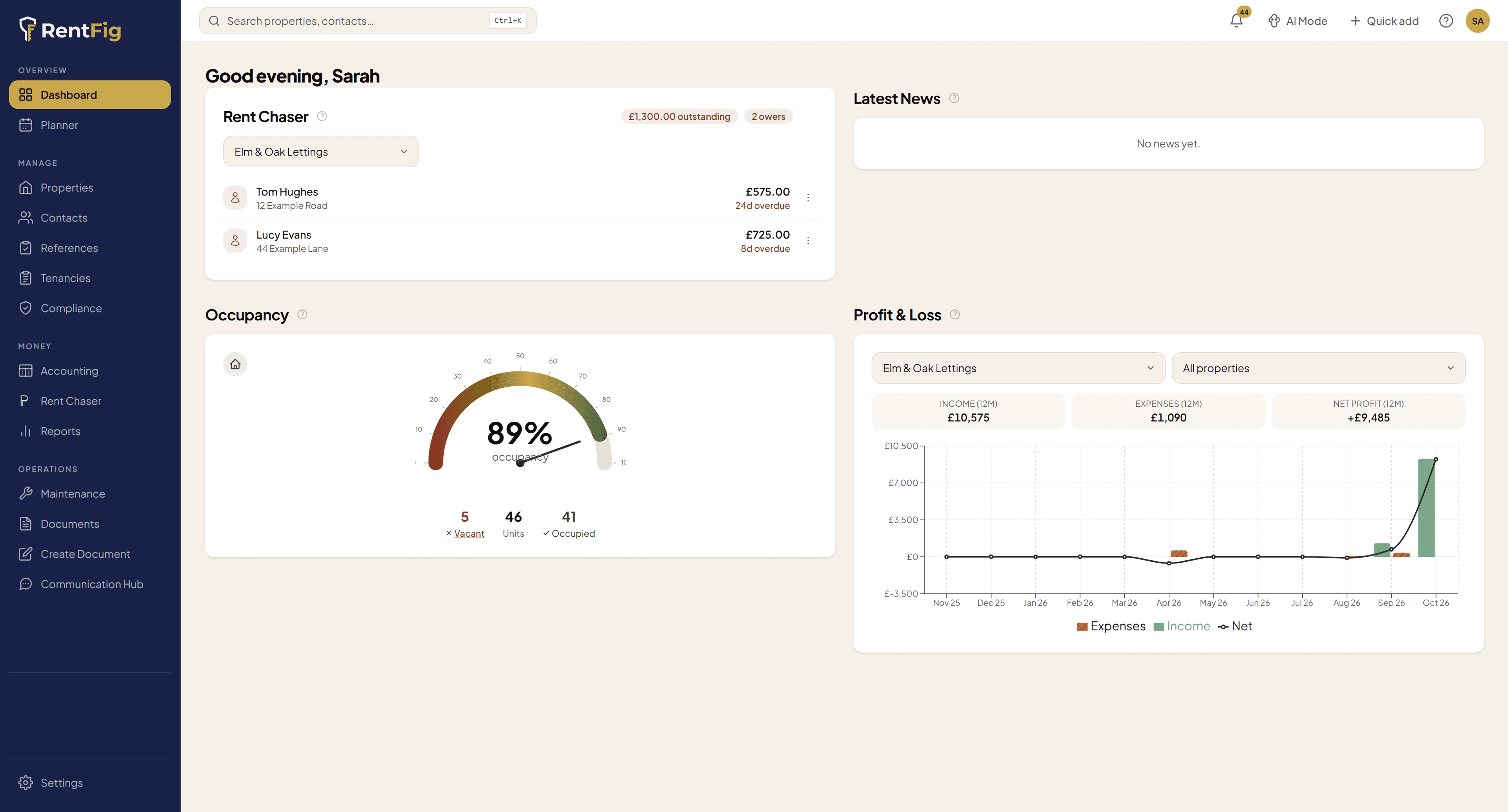
Task: Open Accounting in the sidebar
Action: pyautogui.click(x=90, y=371)
